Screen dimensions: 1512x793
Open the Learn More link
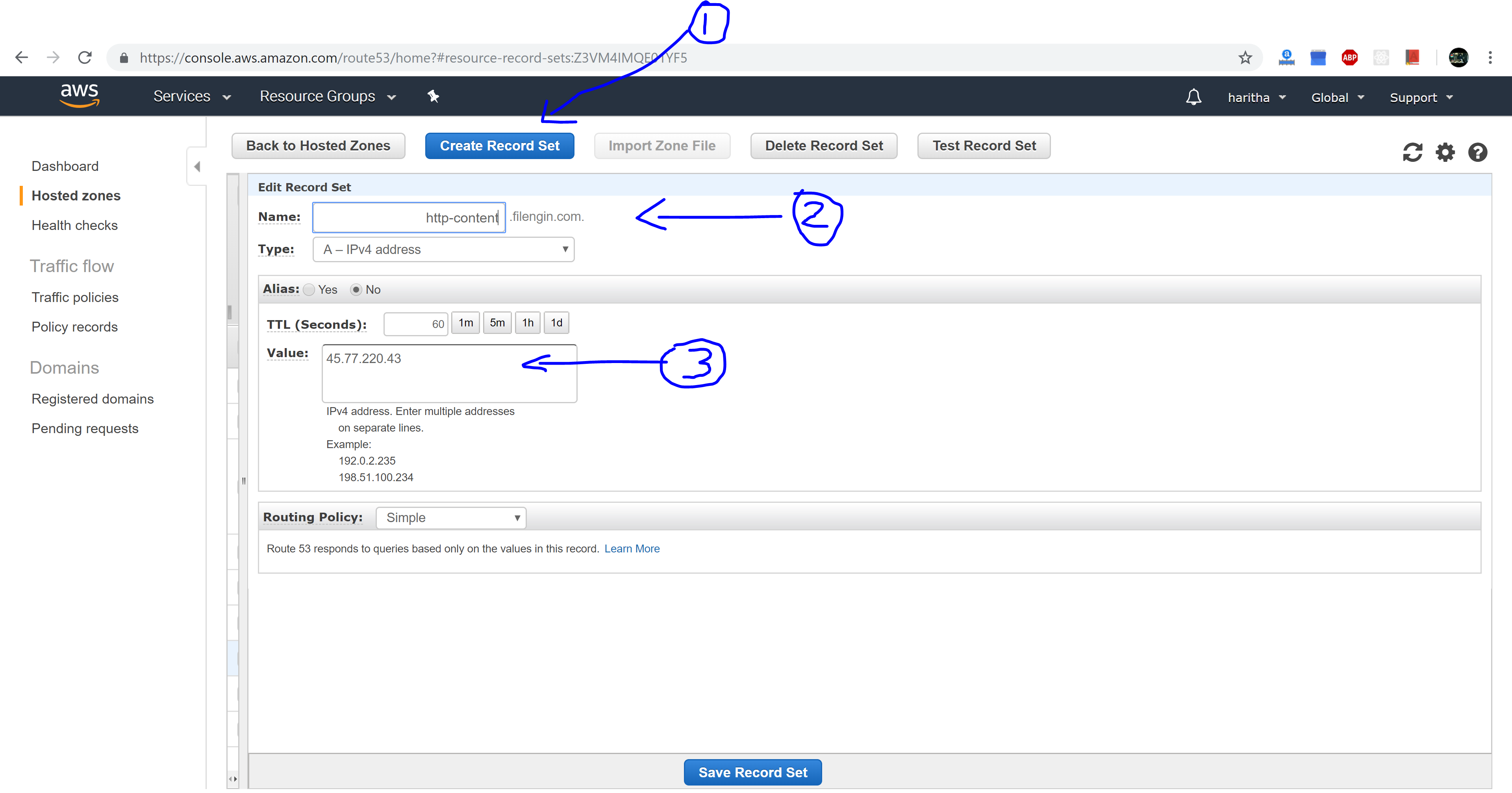click(x=632, y=549)
